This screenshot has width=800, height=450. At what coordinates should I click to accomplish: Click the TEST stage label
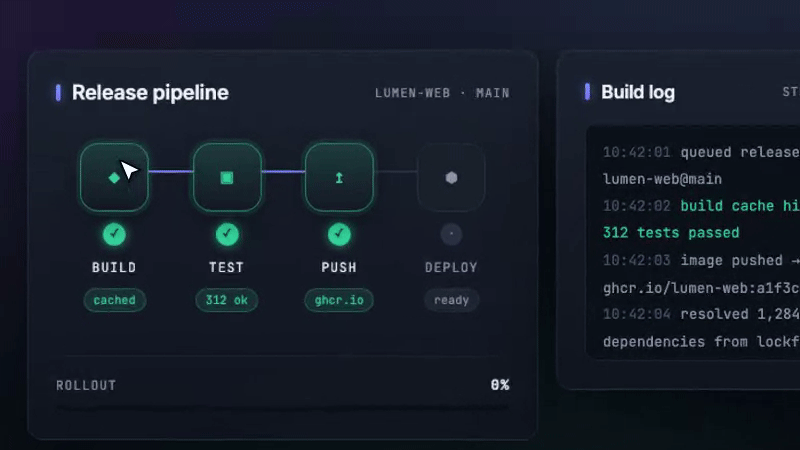tap(227, 267)
